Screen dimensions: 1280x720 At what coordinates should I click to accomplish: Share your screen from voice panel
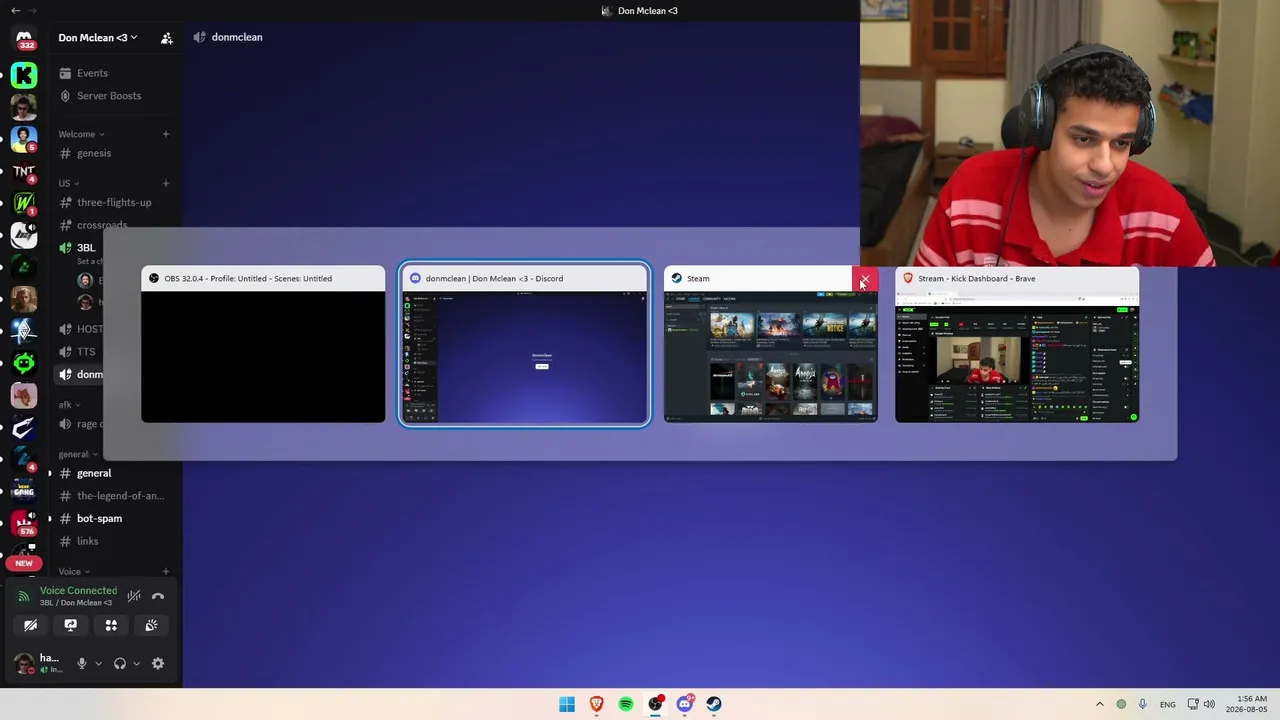tap(71, 625)
